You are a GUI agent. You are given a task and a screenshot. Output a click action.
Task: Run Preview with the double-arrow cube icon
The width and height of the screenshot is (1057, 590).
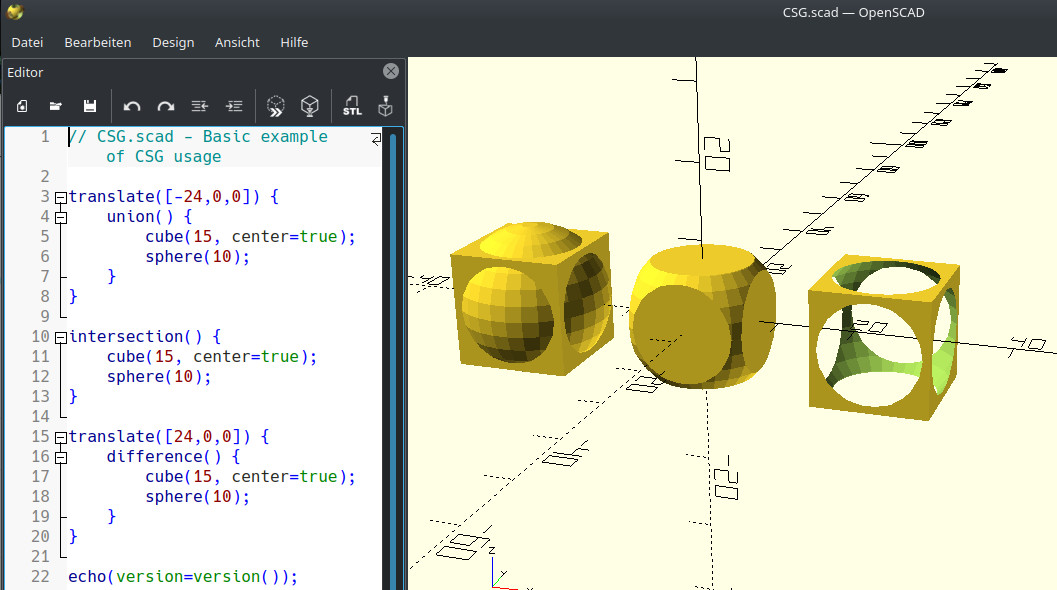[276, 106]
